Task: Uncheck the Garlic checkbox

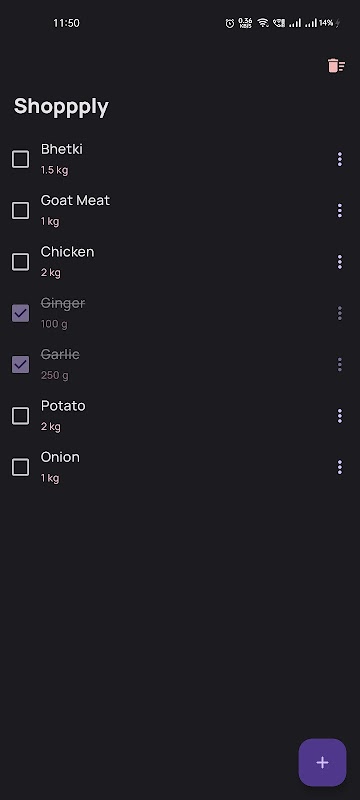Action: pos(20,364)
